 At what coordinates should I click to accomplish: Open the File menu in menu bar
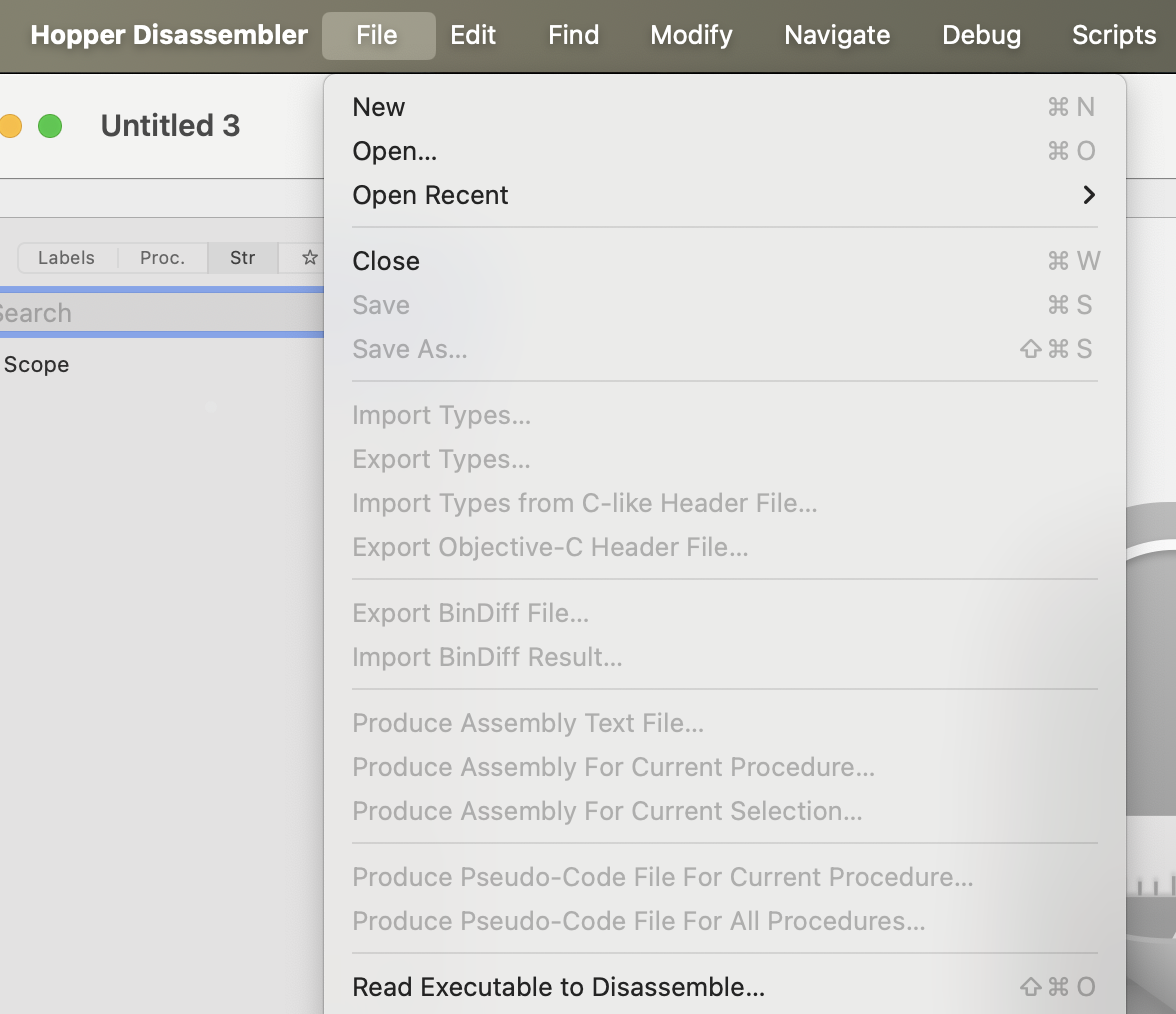click(377, 35)
